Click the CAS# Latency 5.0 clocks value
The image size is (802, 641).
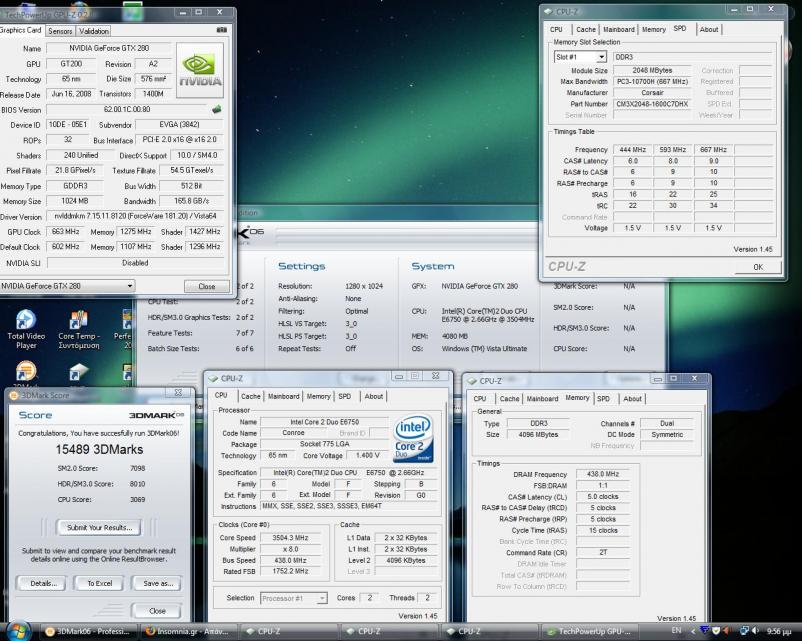click(603, 497)
